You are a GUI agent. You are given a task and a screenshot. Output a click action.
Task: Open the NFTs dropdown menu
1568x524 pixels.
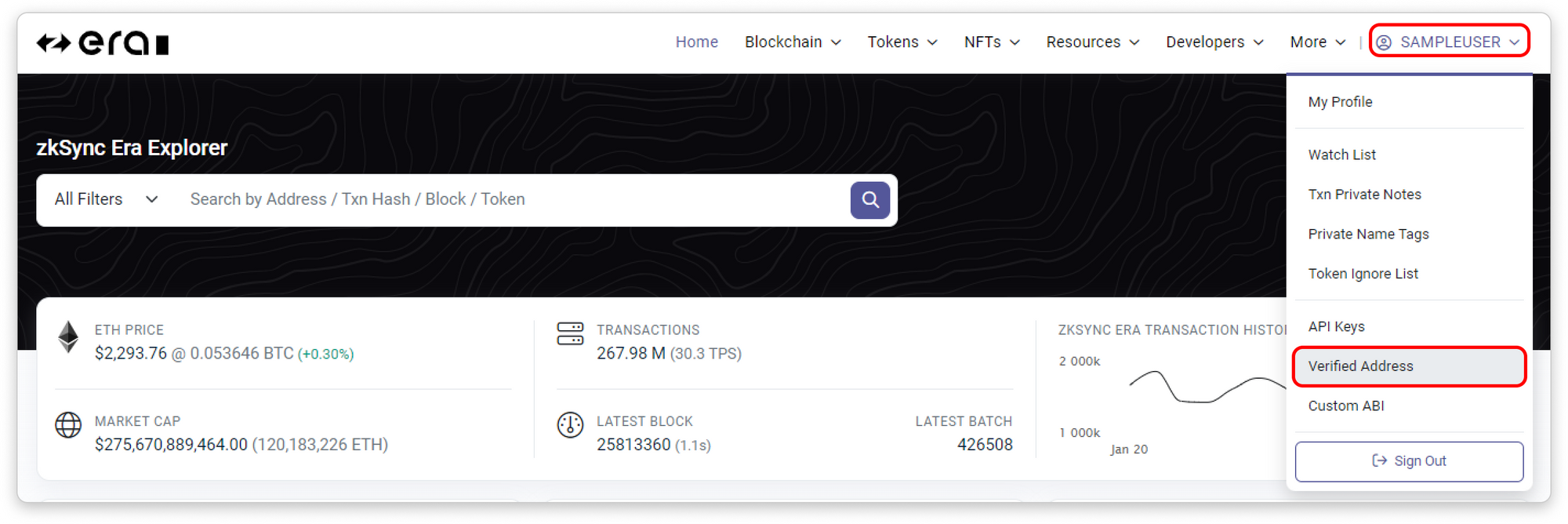[x=991, y=42]
